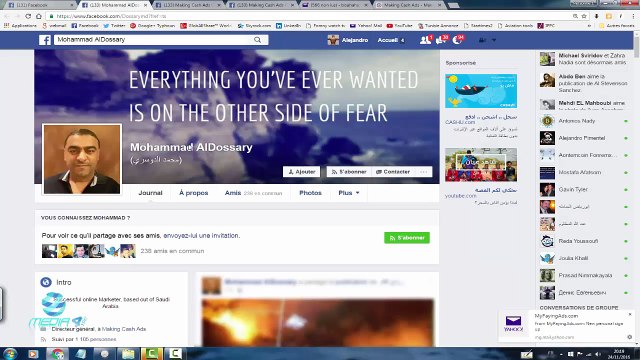Viewport: 640px width, 360px height.
Task: Click the browser home button
Action: [39, 16]
